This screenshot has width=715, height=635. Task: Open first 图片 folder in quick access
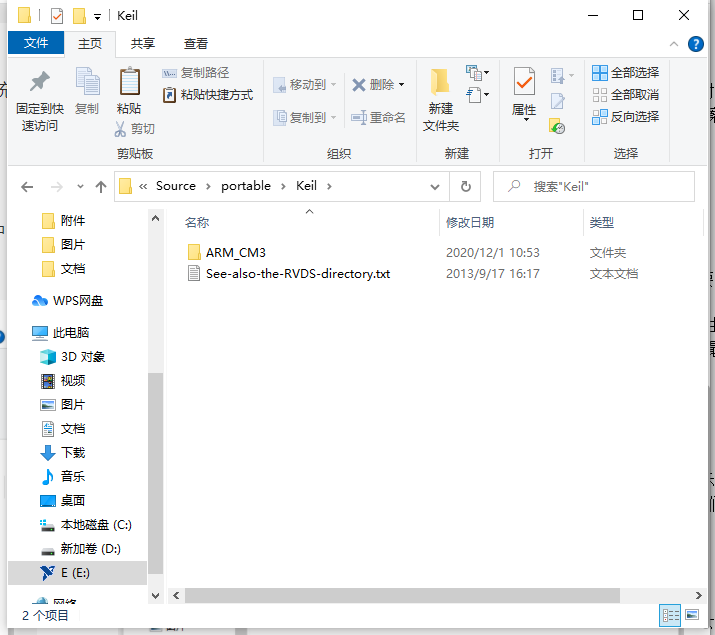click(73, 245)
